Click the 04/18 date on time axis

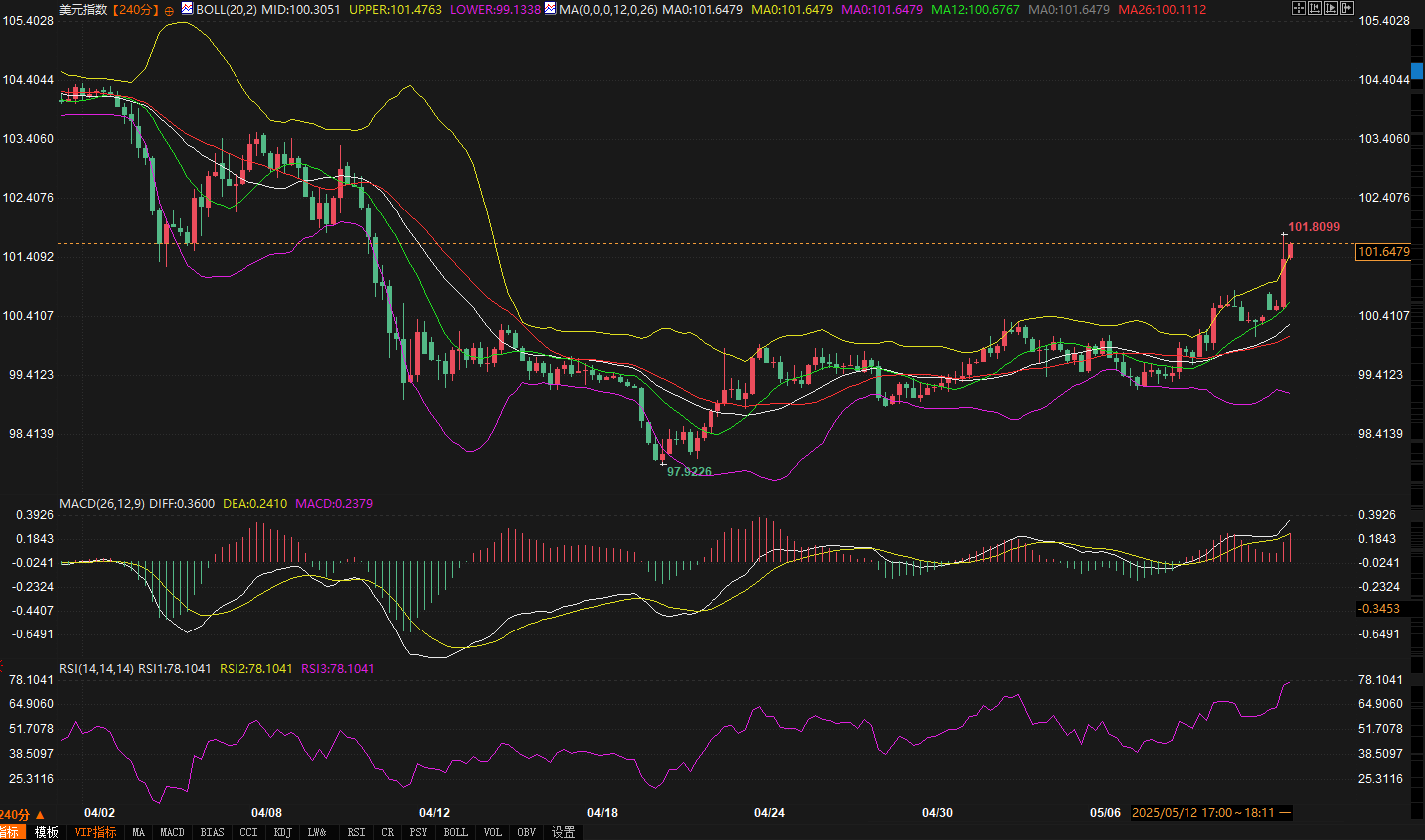(602, 813)
